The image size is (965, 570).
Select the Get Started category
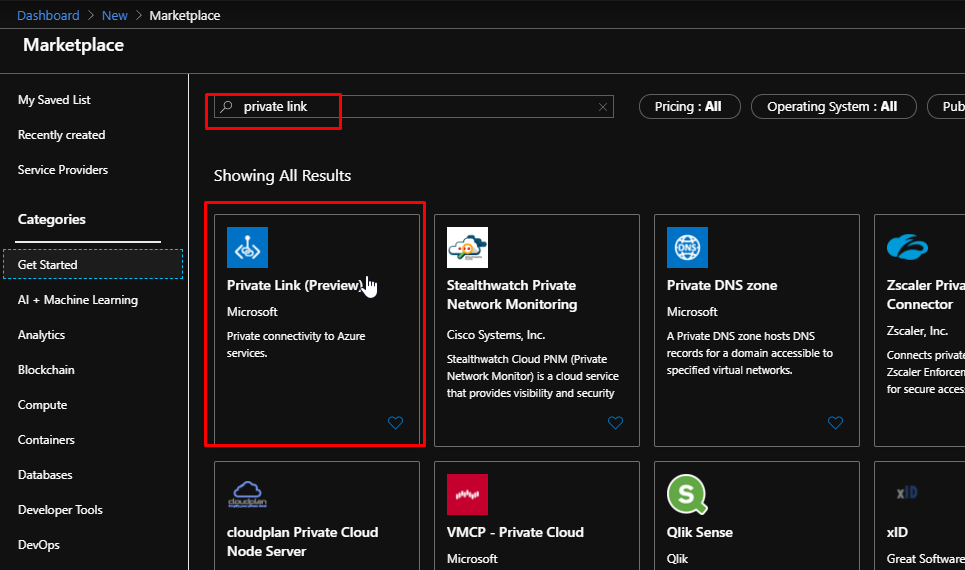[x=93, y=264]
